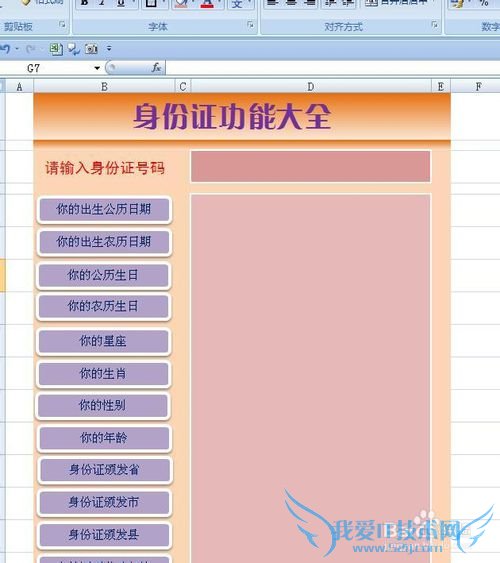The height and width of the screenshot is (563, 500).
Task: Click the 身份证颁发省 button
Action: point(105,470)
